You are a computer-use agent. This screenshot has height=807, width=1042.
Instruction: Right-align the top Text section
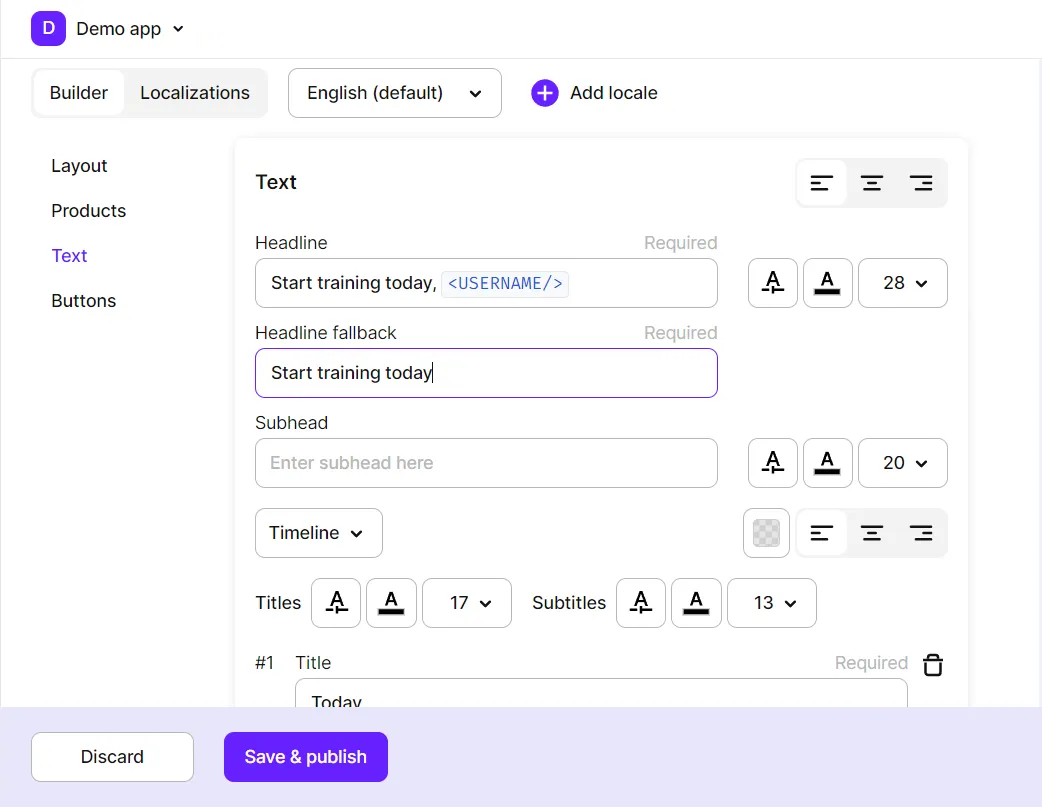click(x=921, y=183)
